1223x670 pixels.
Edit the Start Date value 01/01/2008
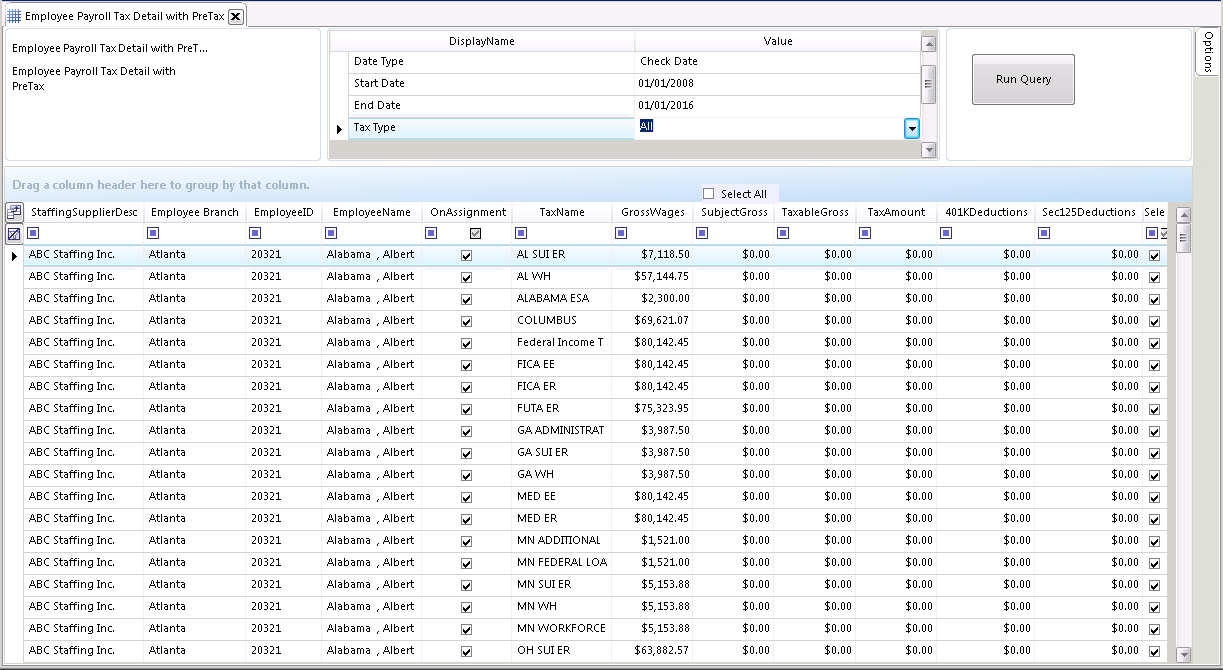point(777,83)
